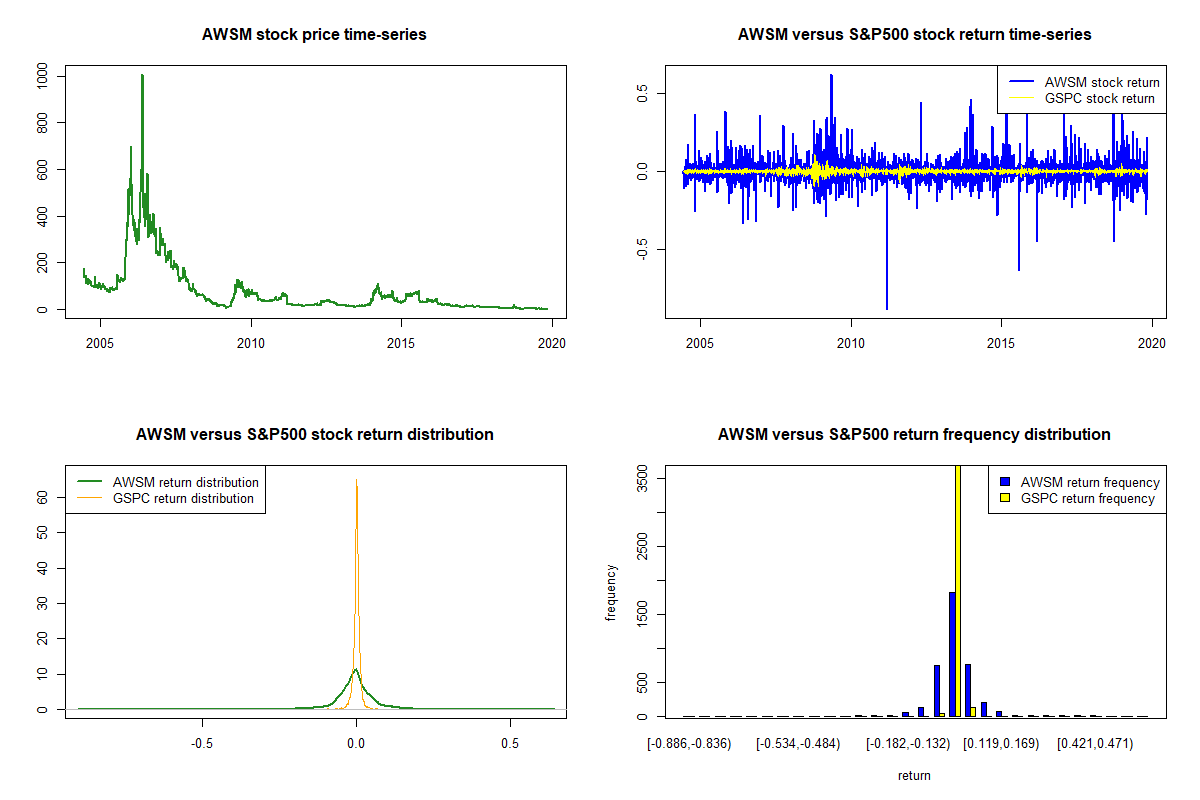Click the "GSPC stock return" legend label
The width and height of the screenshot is (1200, 800).
click(x=1099, y=98)
